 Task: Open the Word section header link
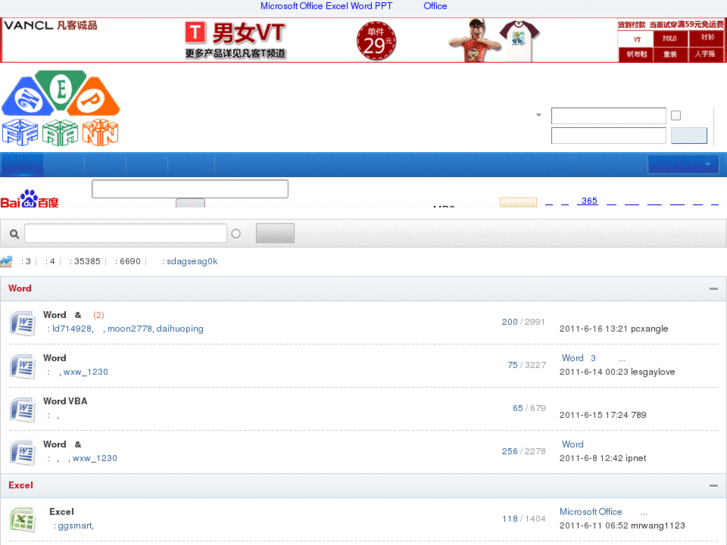19,288
